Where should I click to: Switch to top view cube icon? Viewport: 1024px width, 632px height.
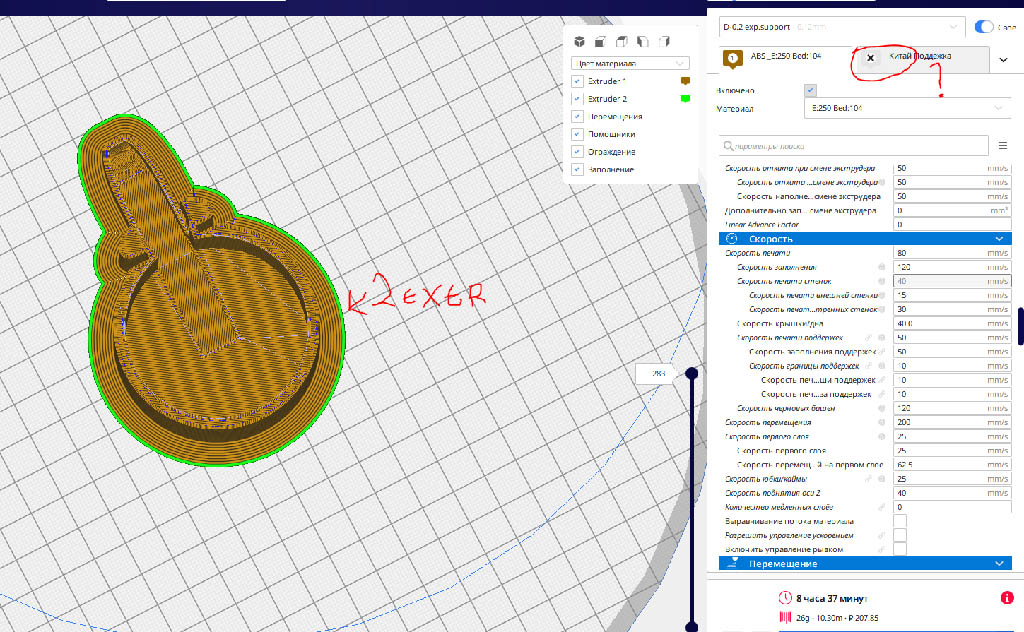click(622, 42)
